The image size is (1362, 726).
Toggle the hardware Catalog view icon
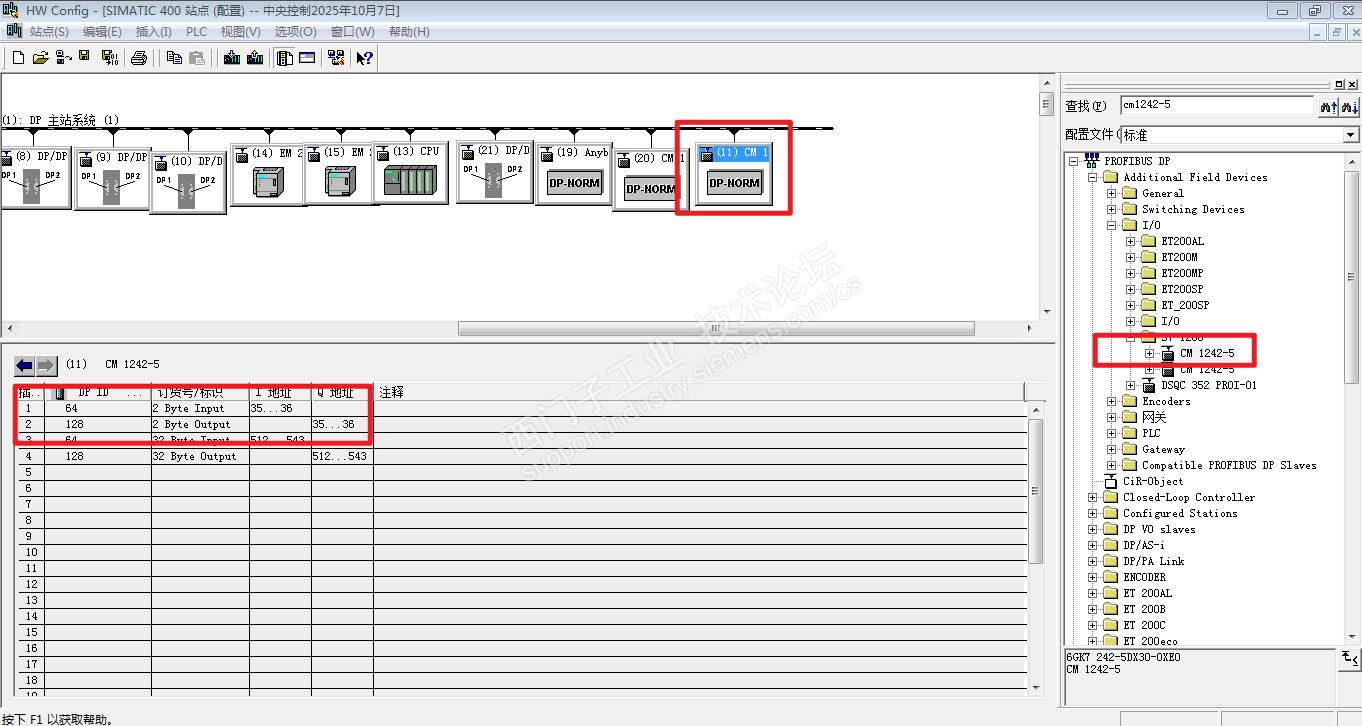coord(285,58)
